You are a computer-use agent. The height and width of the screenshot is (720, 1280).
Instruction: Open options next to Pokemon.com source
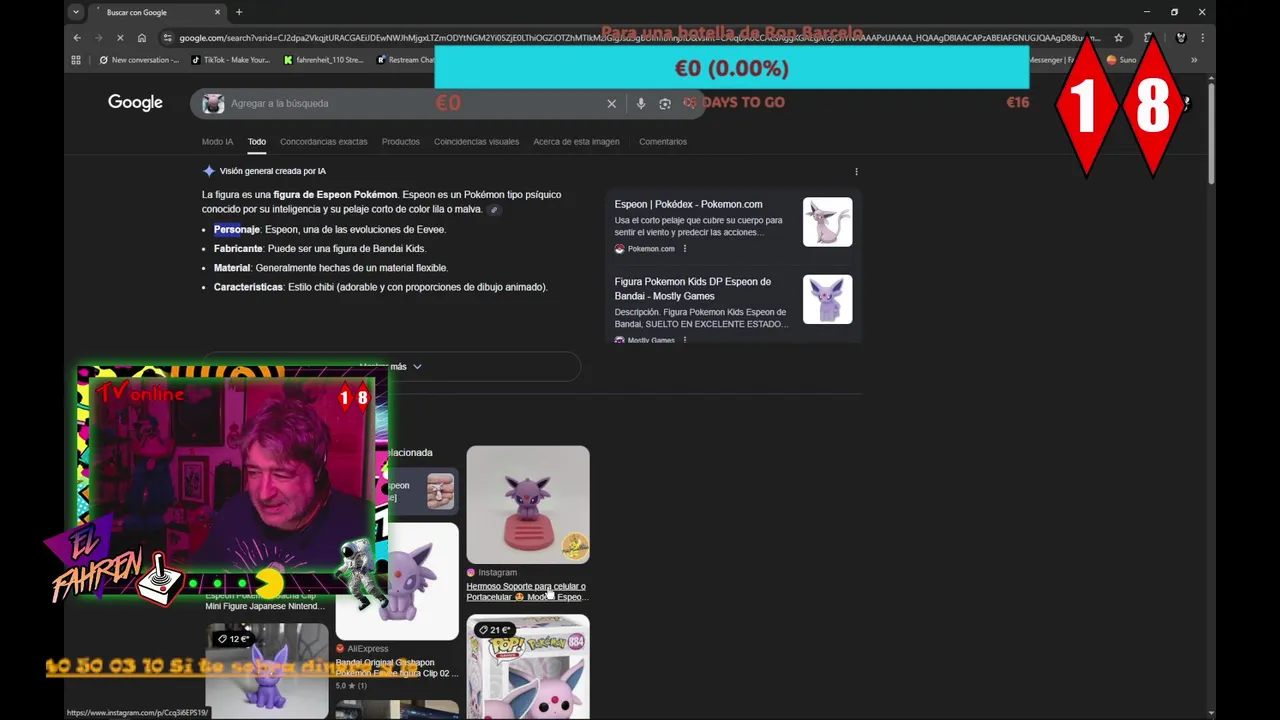684,249
